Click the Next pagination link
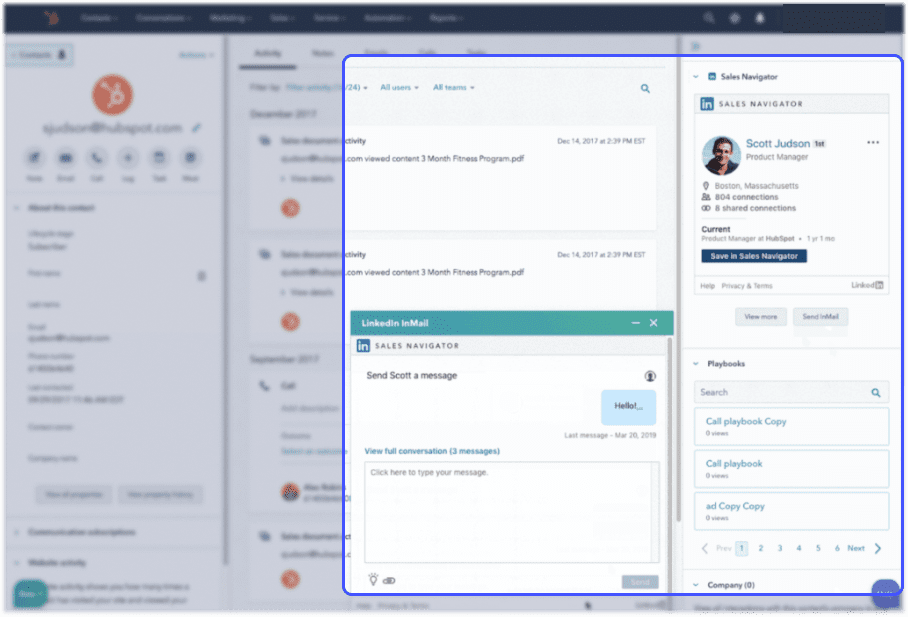This screenshot has width=908, height=617. point(855,548)
